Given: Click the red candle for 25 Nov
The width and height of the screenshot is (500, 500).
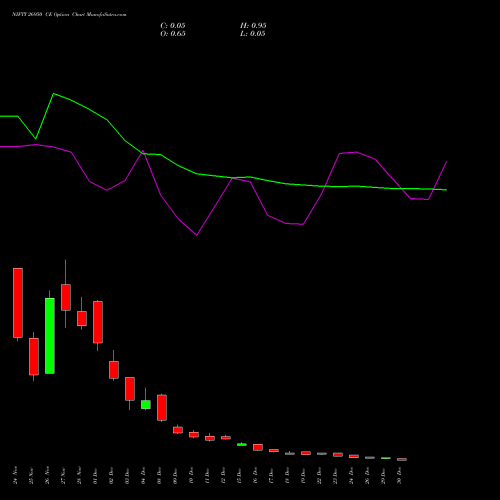Looking at the screenshot, I should point(34,357).
